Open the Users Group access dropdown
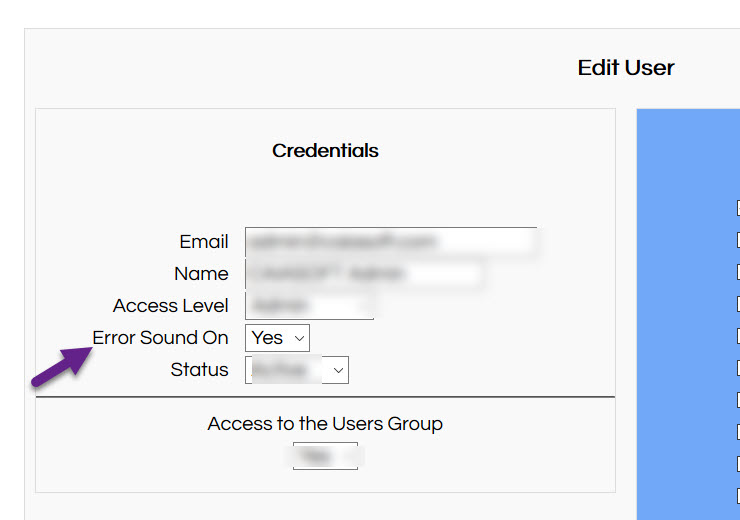Image resolution: width=740 pixels, height=520 pixels. coord(325,456)
